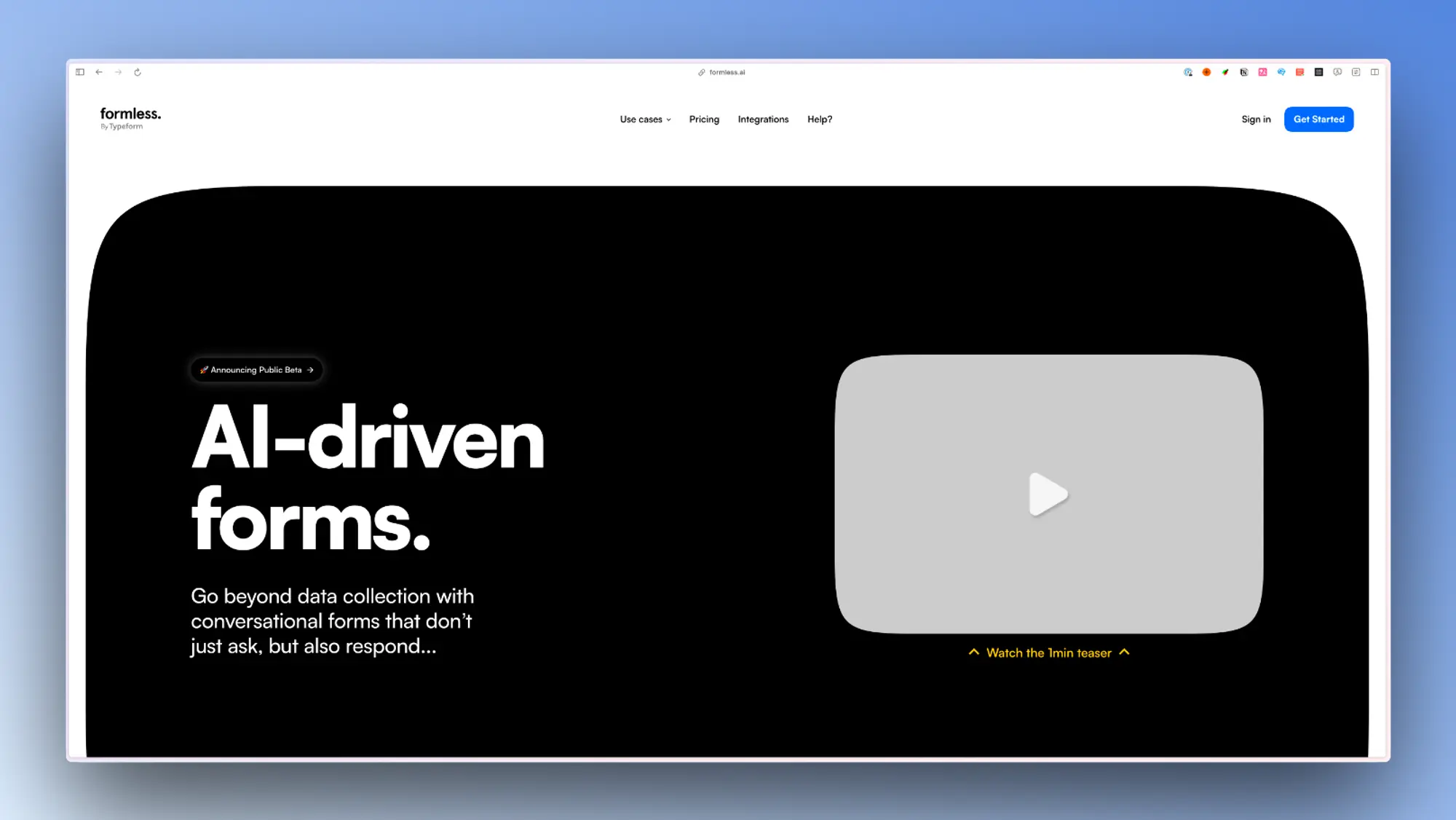The height and width of the screenshot is (820, 1456).
Task: Go to Integrations in navigation
Action: click(763, 119)
